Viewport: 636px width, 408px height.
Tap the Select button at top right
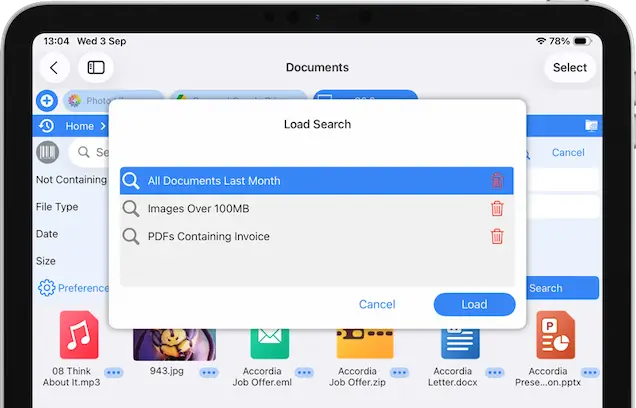click(570, 68)
